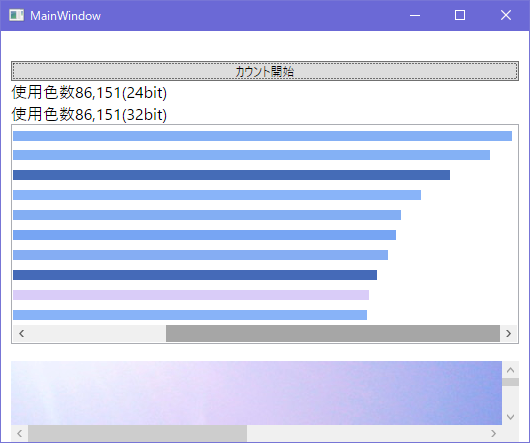
Task: Click the image's horizontal scrollbar thumb
Action: coord(138,434)
